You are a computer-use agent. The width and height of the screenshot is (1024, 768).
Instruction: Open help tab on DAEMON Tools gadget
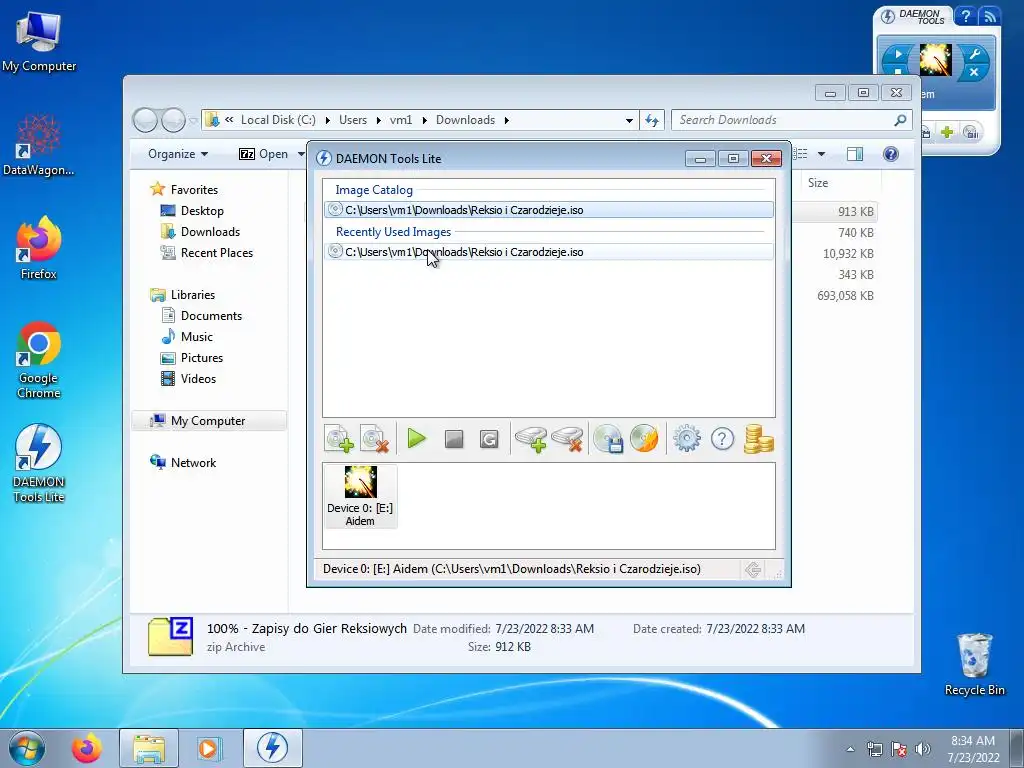(x=965, y=16)
